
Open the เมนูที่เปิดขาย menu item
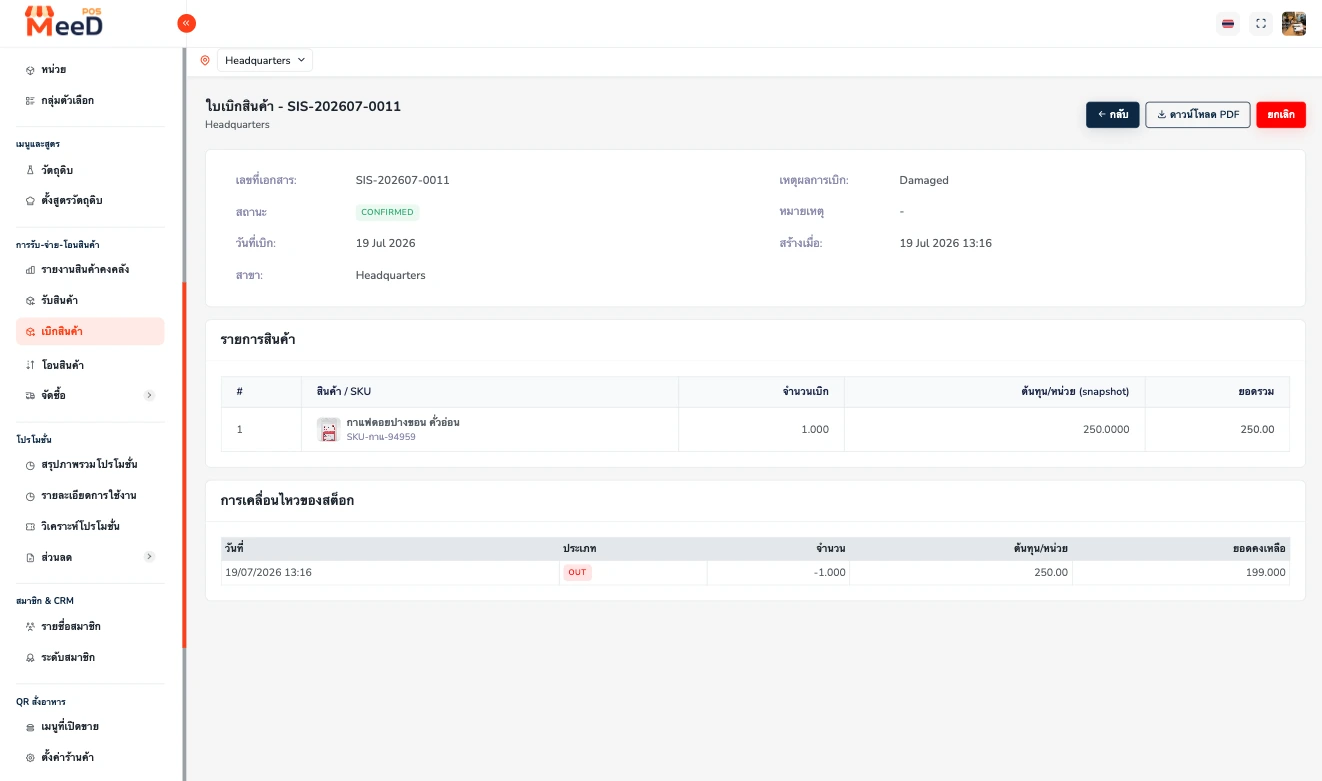(x=90, y=726)
